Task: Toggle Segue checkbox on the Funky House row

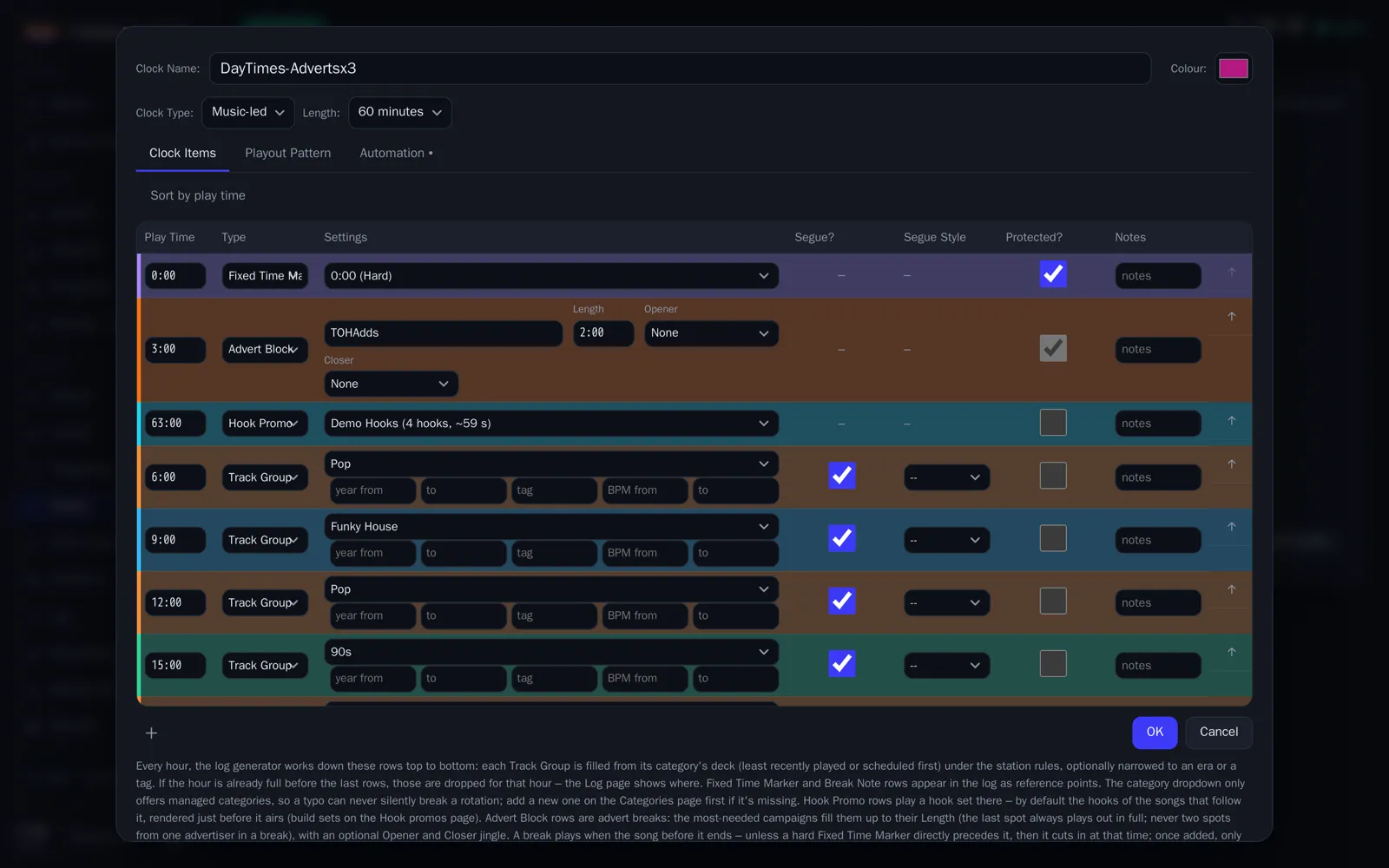Action: [x=841, y=538]
